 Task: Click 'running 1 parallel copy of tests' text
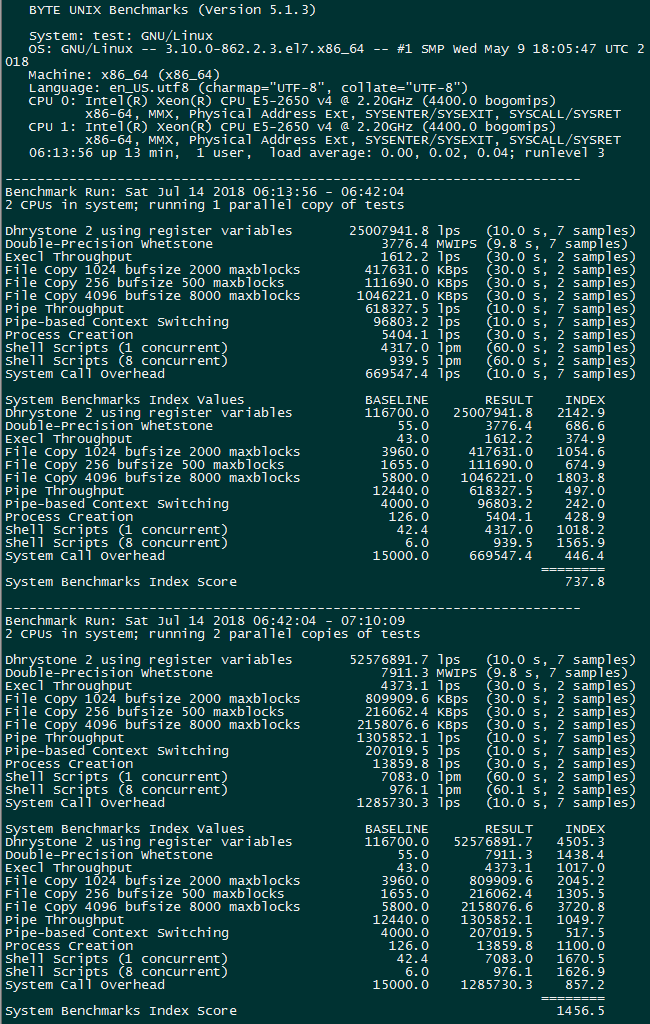[x=290, y=205]
